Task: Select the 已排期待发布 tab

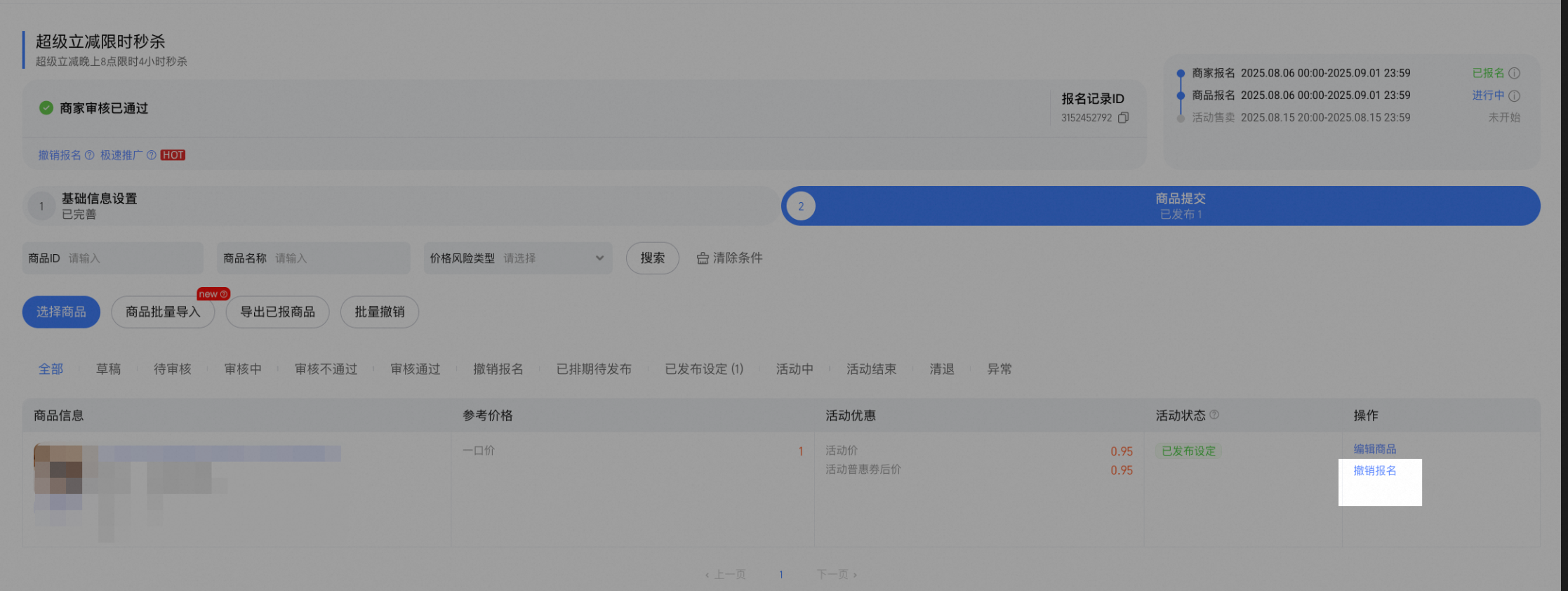Action: pyautogui.click(x=594, y=369)
